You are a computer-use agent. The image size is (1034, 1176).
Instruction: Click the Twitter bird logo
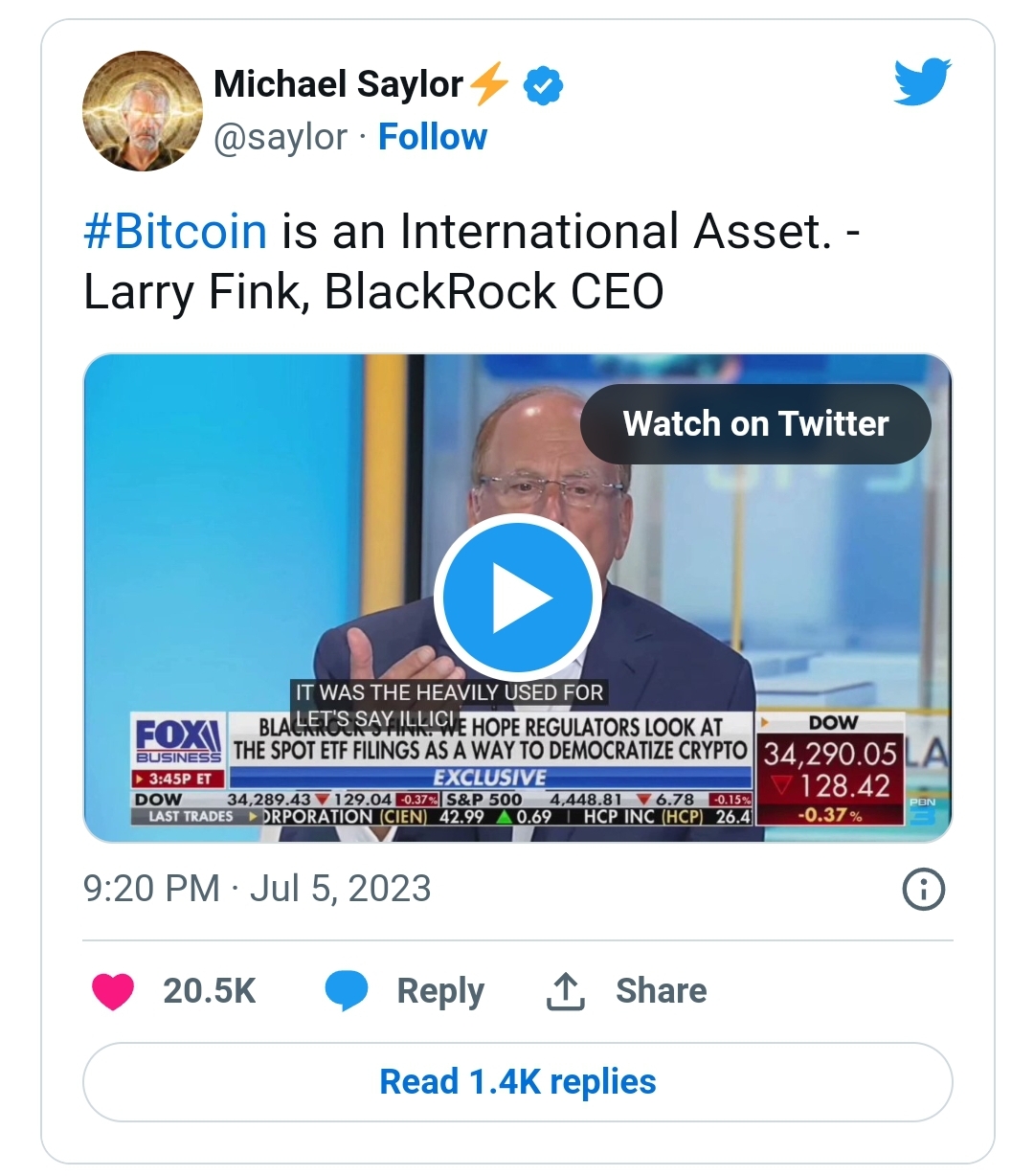point(922,81)
